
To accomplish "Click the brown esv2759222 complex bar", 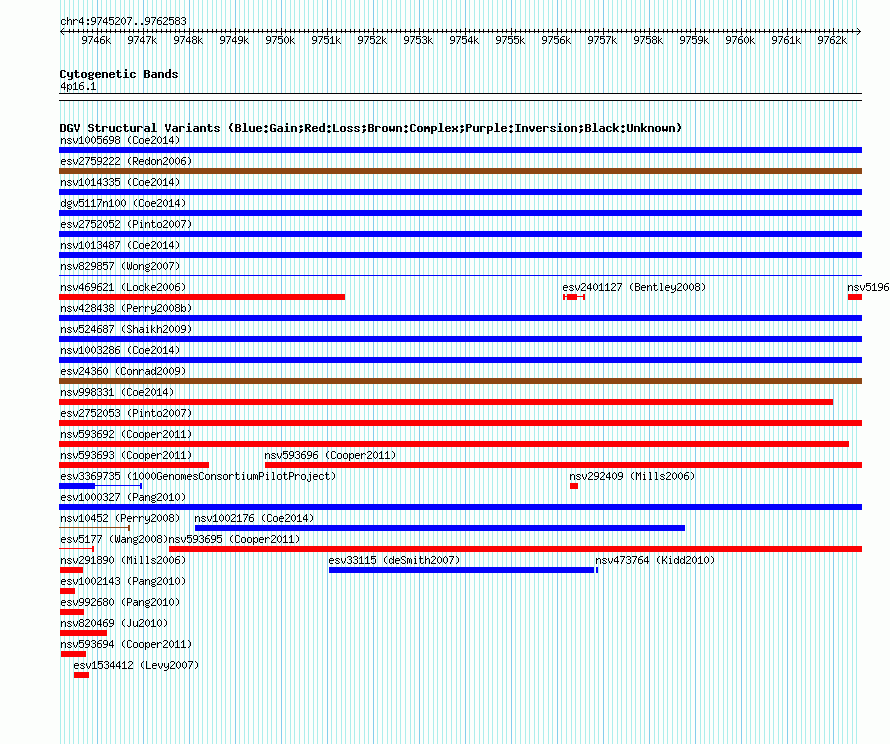I will pos(460,171).
